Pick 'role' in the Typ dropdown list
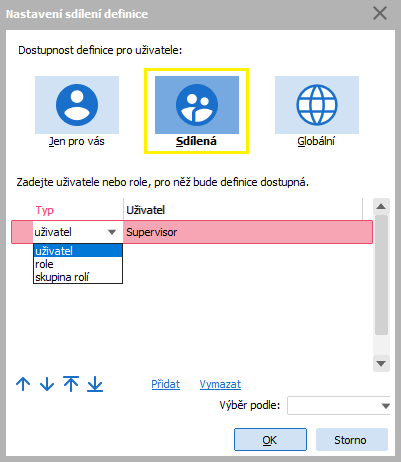Screen dimensions: 401x462 pyautogui.click(x=78, y=264)
